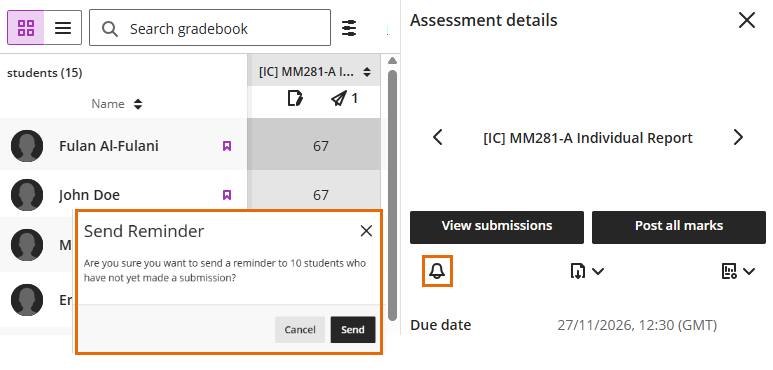The image size is (773, 370).
Task: Go to next assessment with right chevron
Action: tap(738, 137)
